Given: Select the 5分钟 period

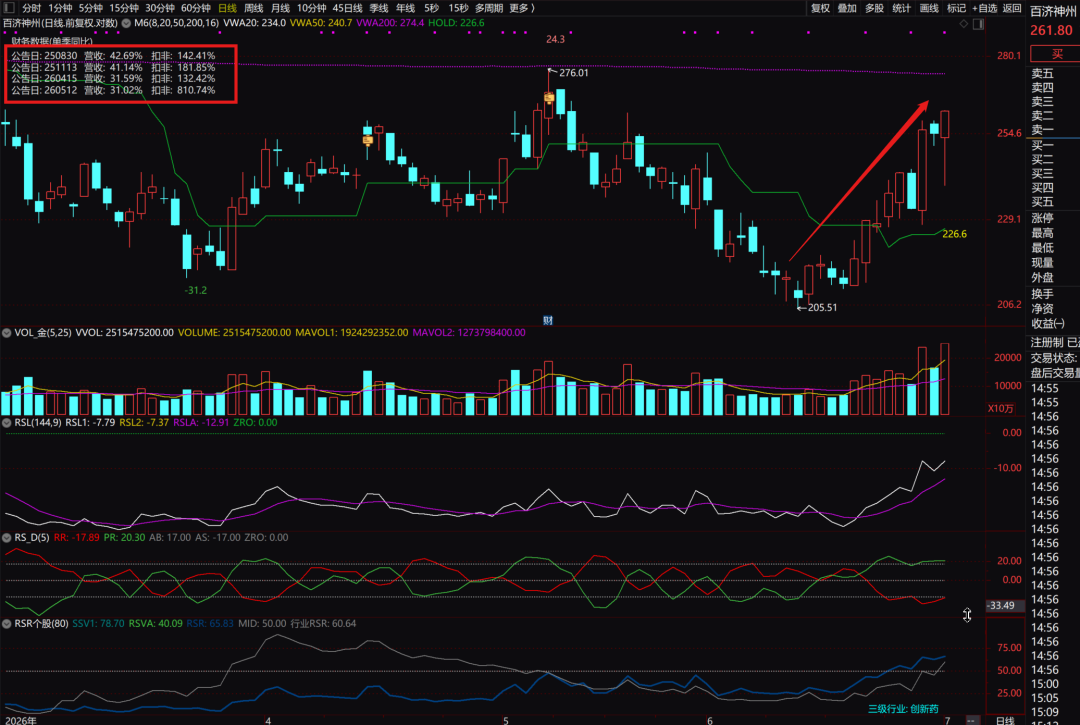Looking at the screenshot, I should tap(90, 8).
